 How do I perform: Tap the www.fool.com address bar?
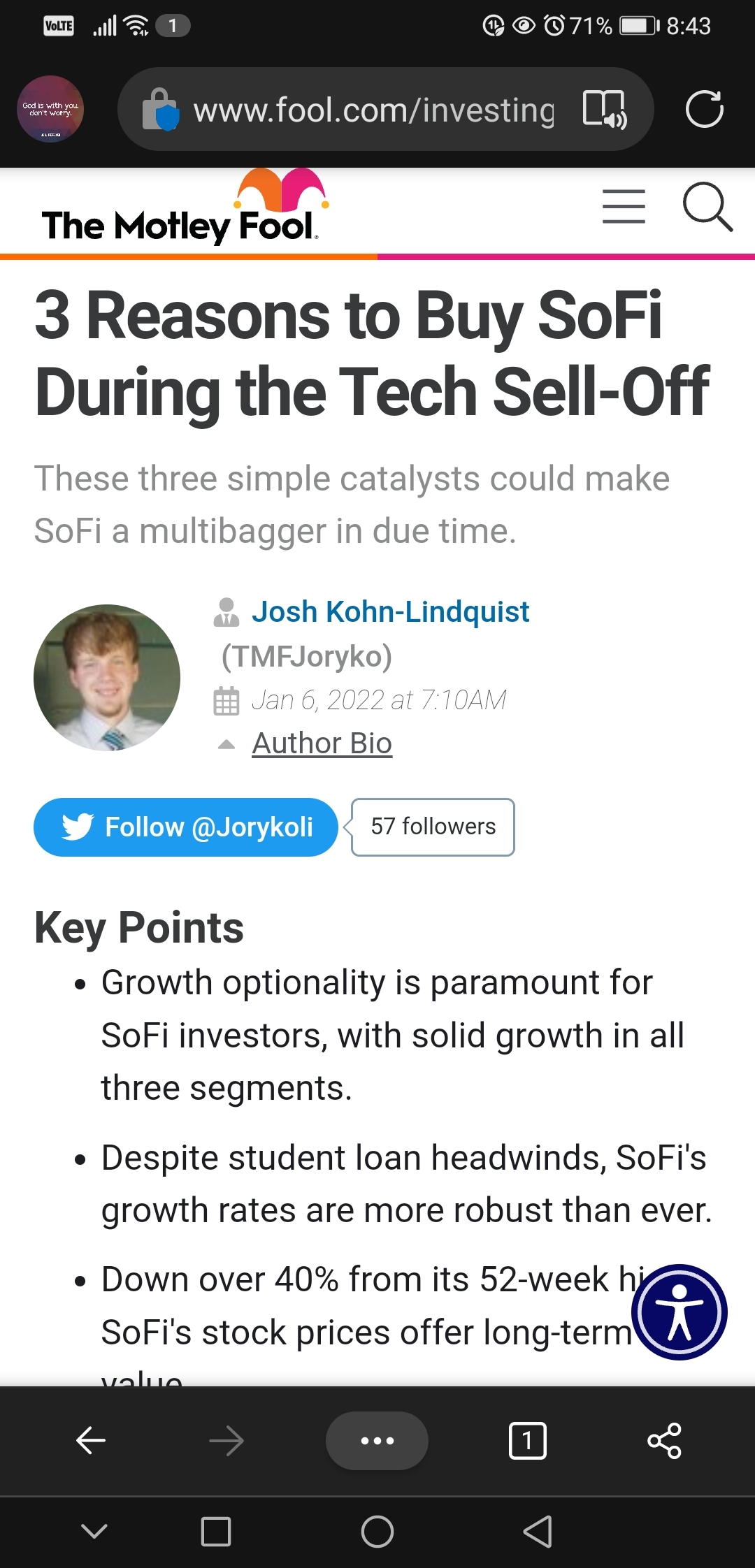[x=373, y=110]
